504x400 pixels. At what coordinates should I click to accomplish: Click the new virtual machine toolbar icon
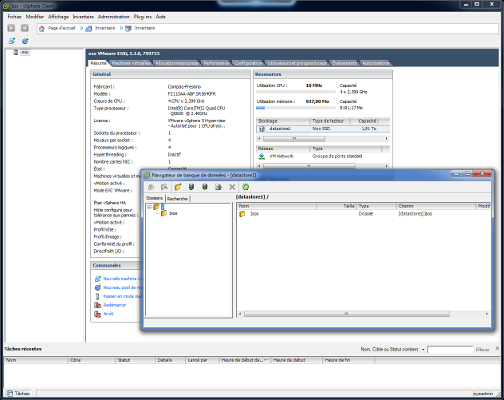coord(12,41)
